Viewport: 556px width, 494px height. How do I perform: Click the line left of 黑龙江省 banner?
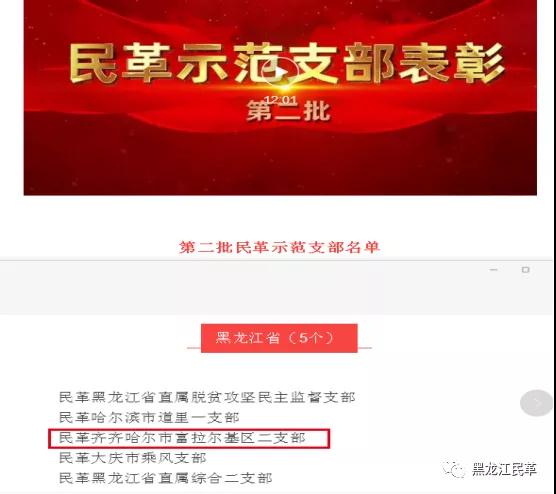[x=194, y=348]
